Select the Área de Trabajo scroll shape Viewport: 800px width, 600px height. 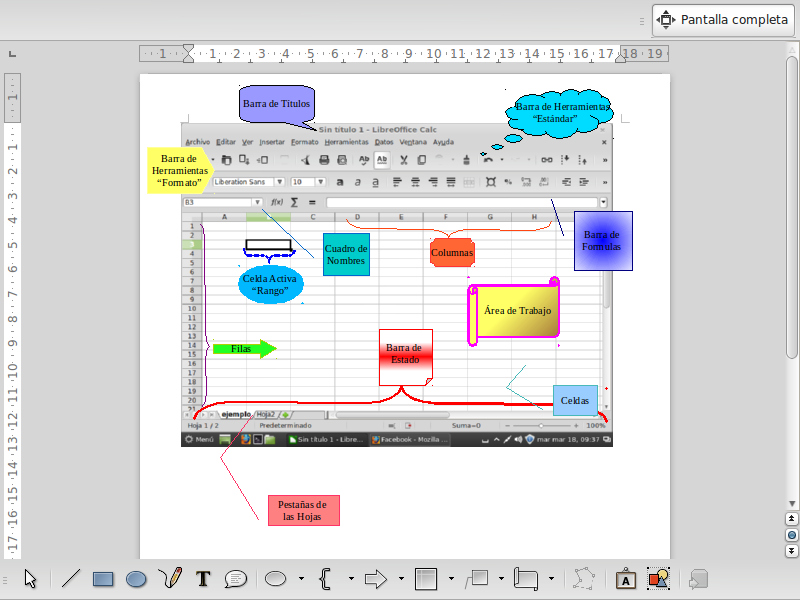point(514,311)
